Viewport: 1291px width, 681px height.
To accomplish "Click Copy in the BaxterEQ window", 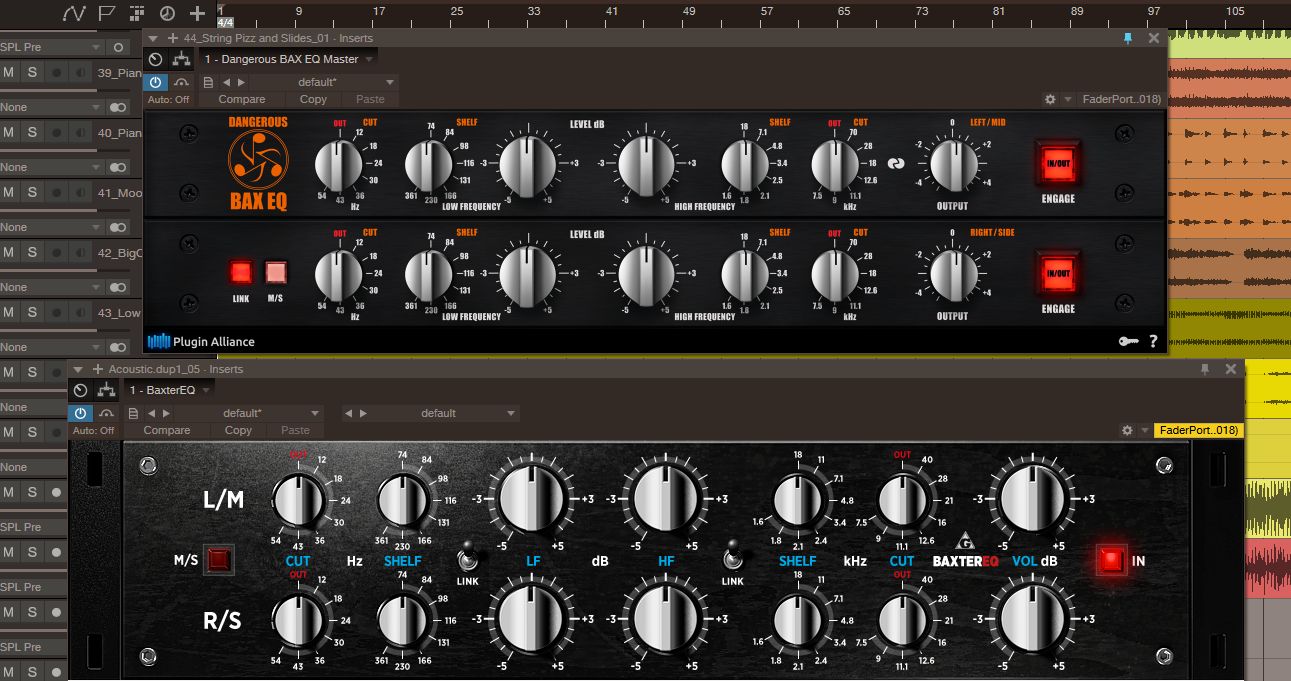I will point(238,430).
